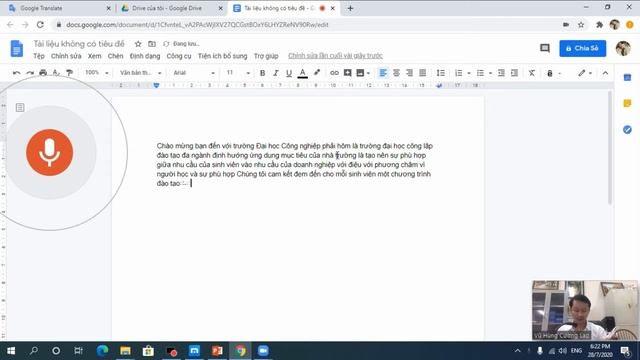This screenshot has width=640, height=360.
Task: Expand the bulleted list options arrow
Action: click(490, 73)
